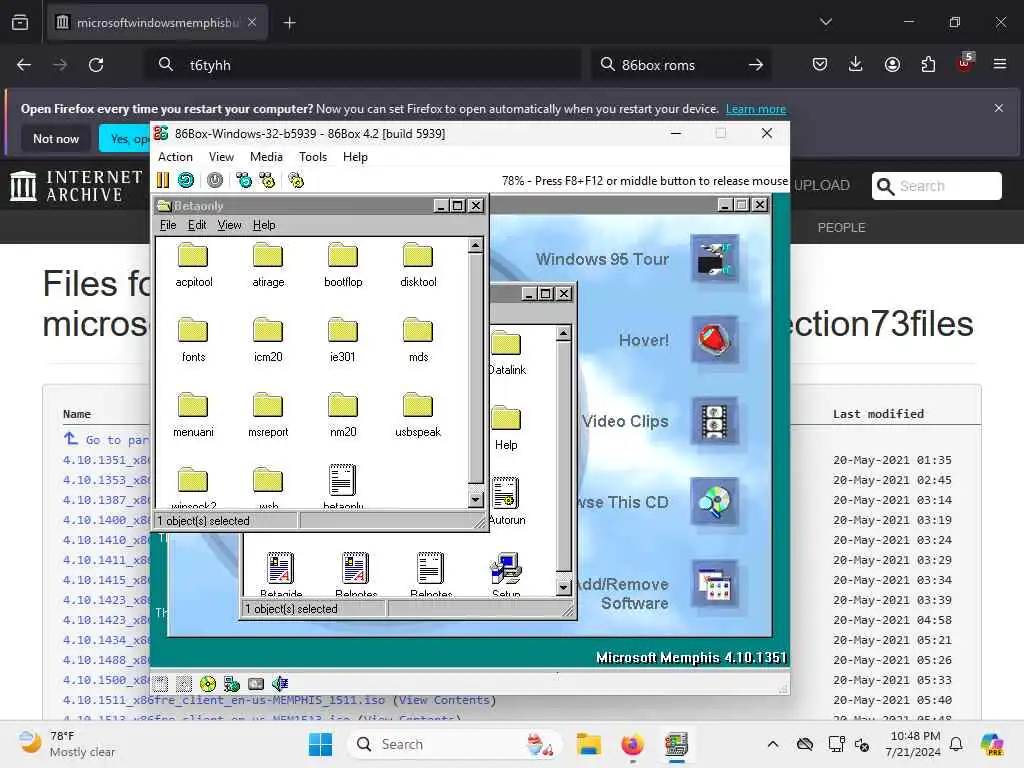Launch Hover! from the CD menu
Viewport: 1024px width, 768px height.
click(x=714, y=340)
